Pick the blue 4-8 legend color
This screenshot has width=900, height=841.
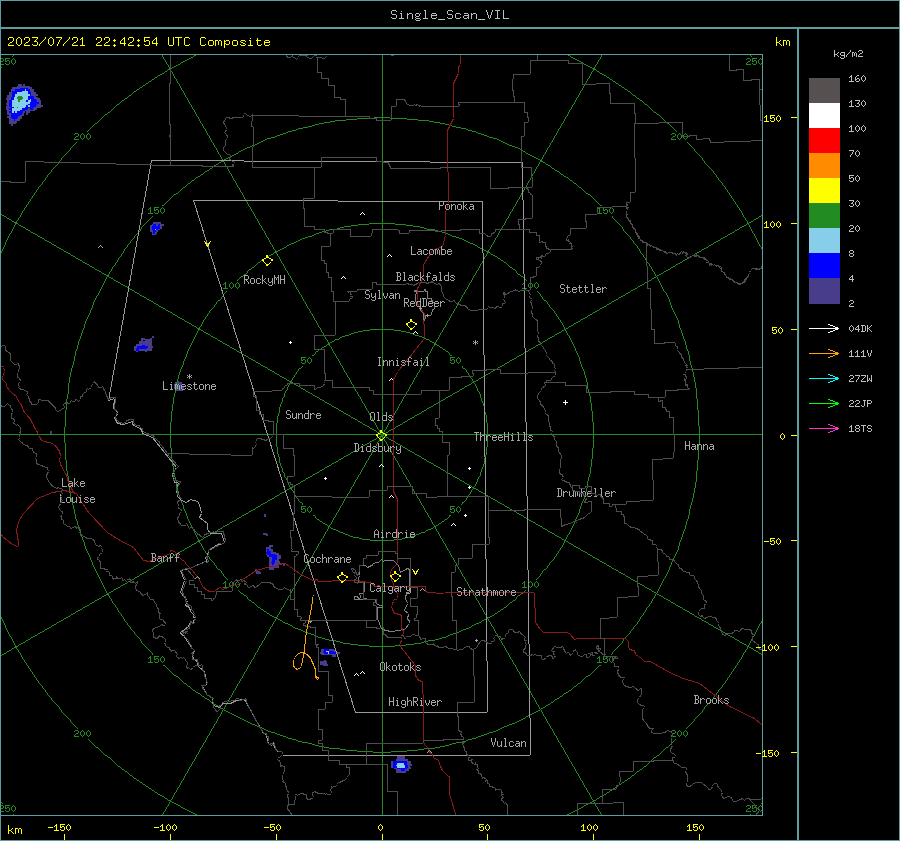(x=824, y=266)
